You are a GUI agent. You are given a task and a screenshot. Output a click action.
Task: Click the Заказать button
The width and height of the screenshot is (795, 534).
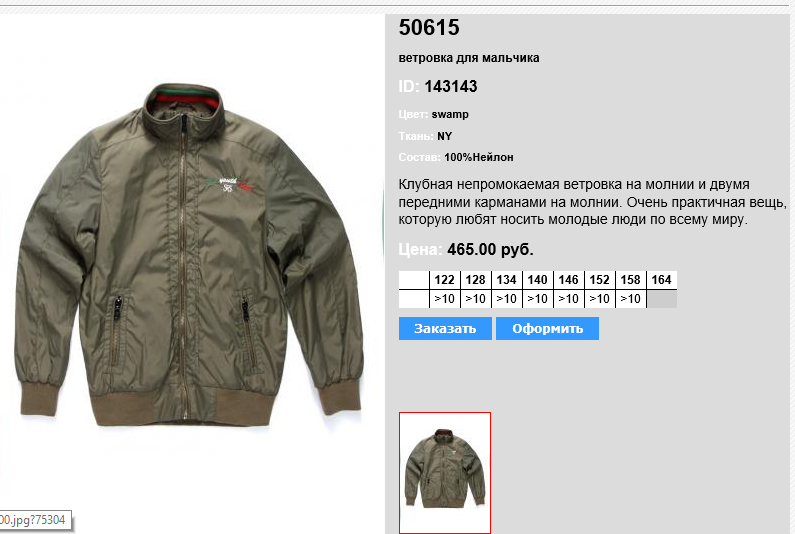pos(445,329)
